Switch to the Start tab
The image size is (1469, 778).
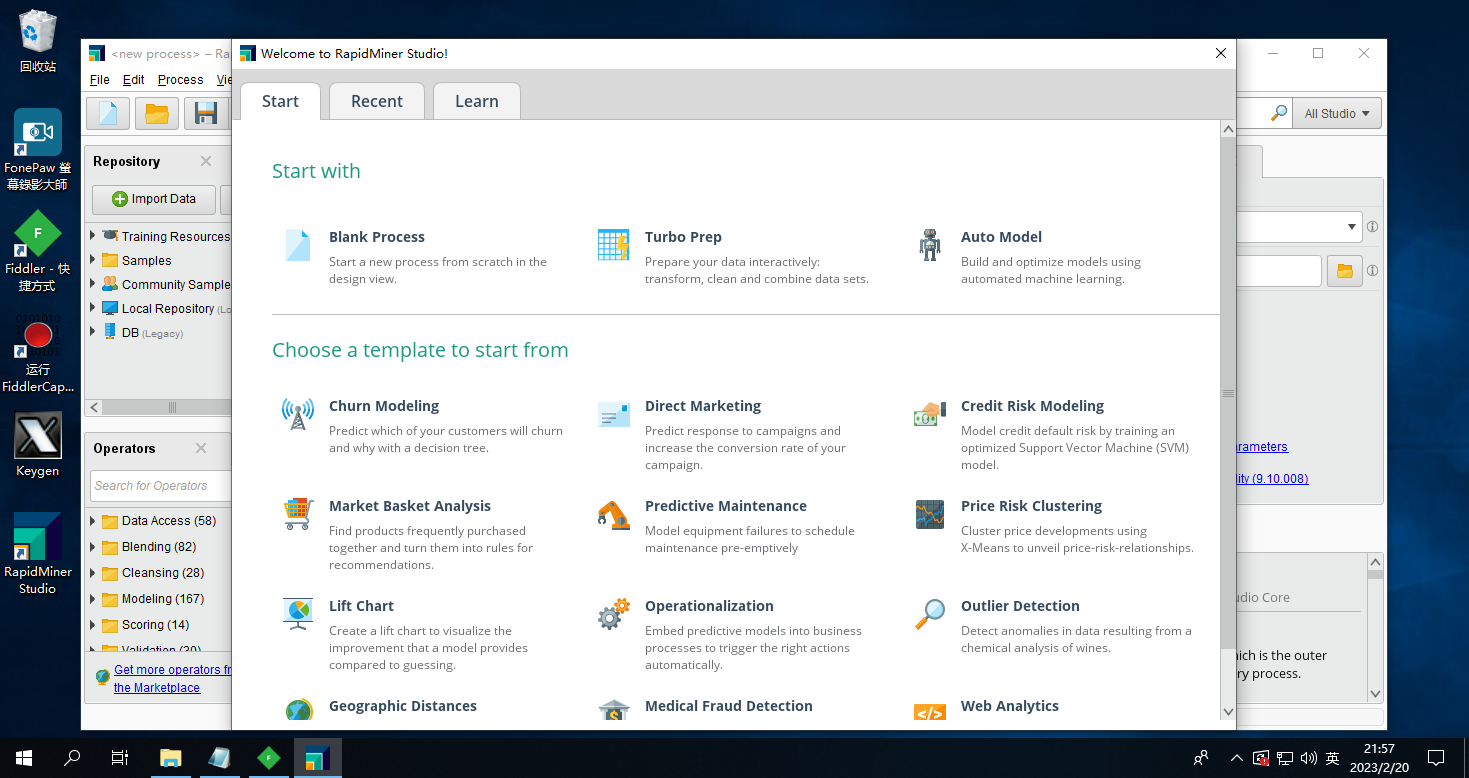coord(280,101)
